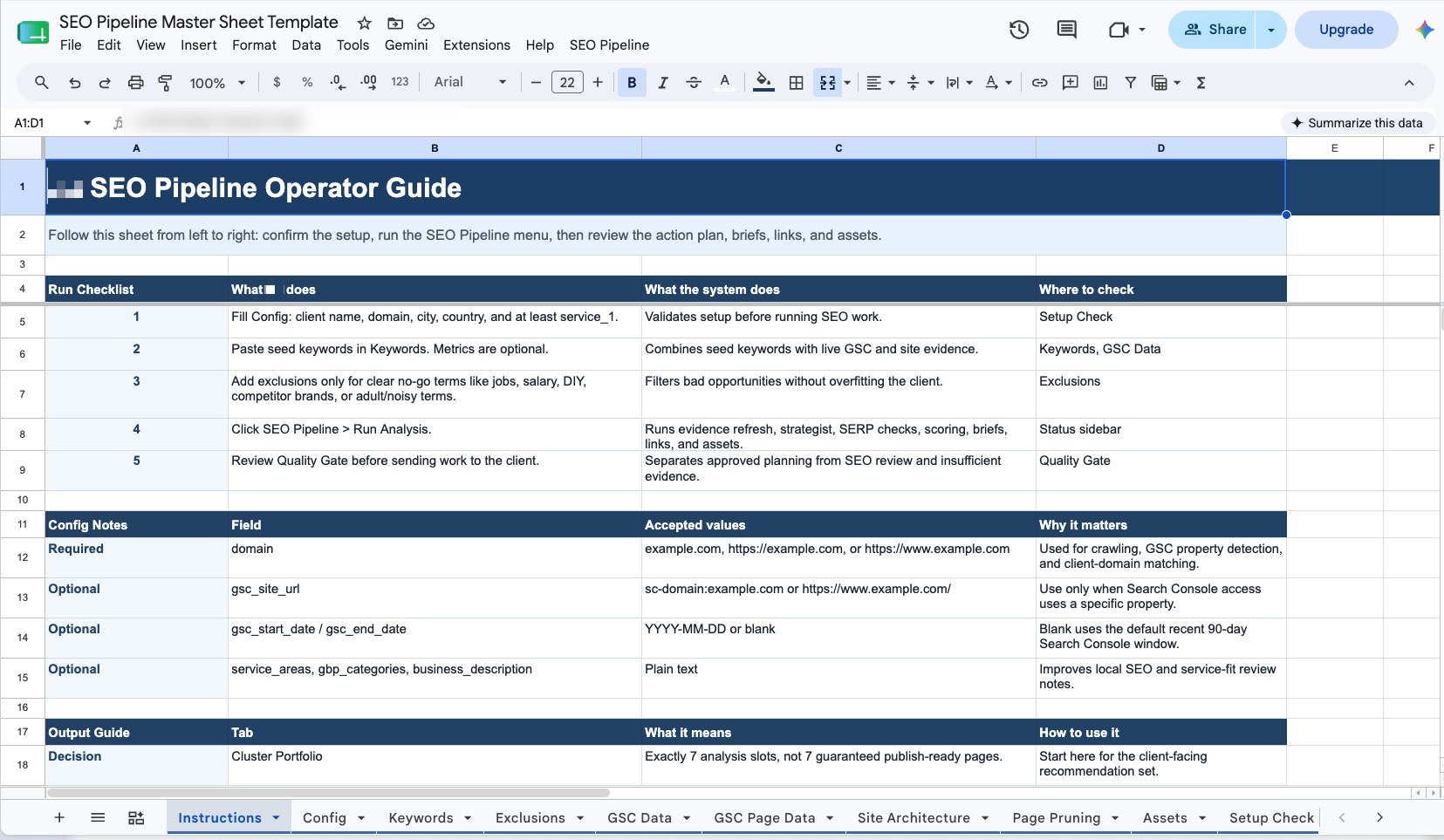Open all sheets list

[x=98, y=817]
